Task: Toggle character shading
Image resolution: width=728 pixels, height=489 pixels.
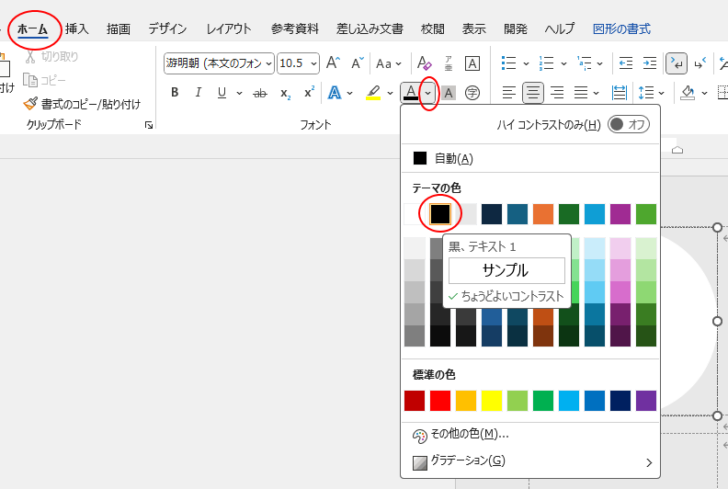Action: tap(448, 93)
